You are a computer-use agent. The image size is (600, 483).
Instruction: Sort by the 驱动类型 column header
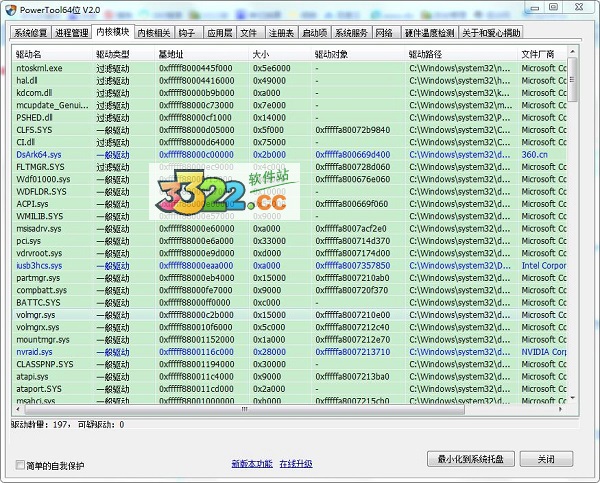pyautogui.click(x=124, y=54)
